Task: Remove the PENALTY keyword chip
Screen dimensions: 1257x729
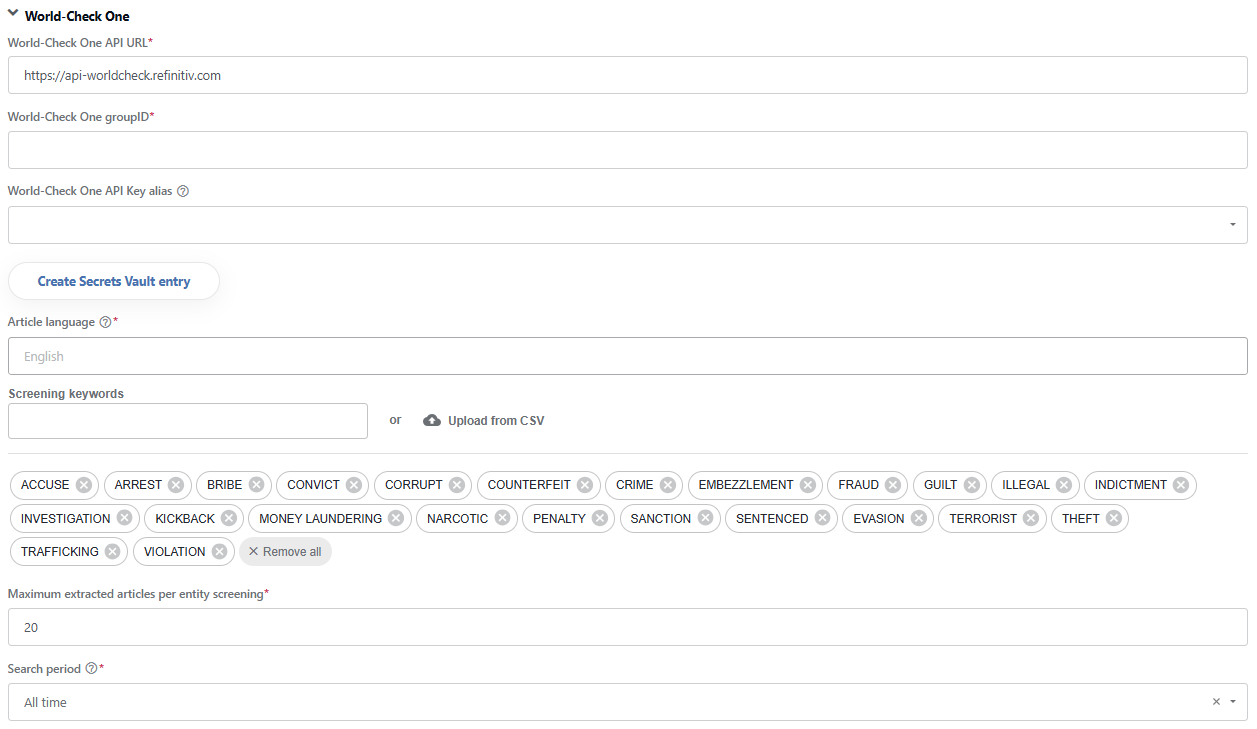Action: click(x=600, y=518)
